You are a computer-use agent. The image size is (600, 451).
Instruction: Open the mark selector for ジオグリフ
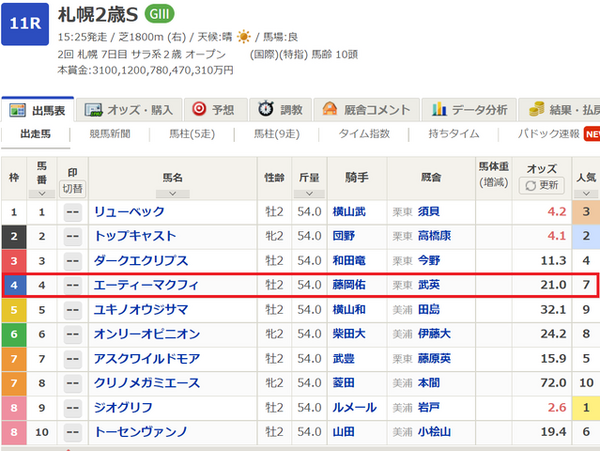[x=73, y=407]
